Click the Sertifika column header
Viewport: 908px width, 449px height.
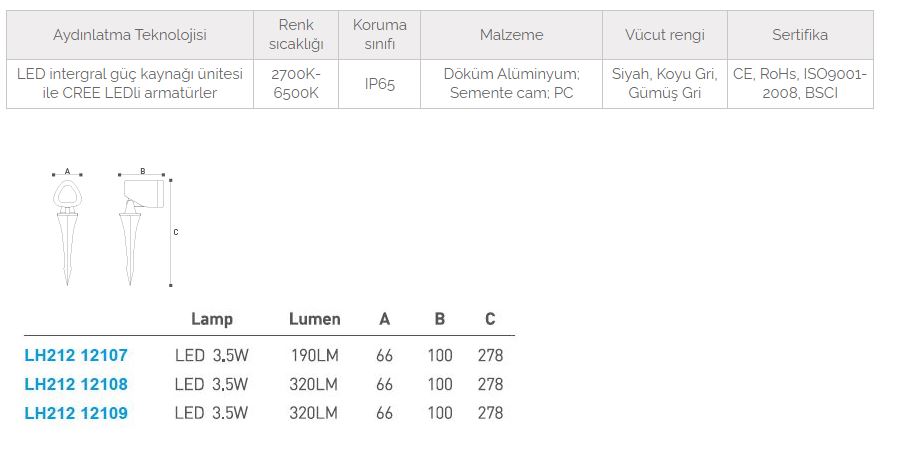(800, 35)
